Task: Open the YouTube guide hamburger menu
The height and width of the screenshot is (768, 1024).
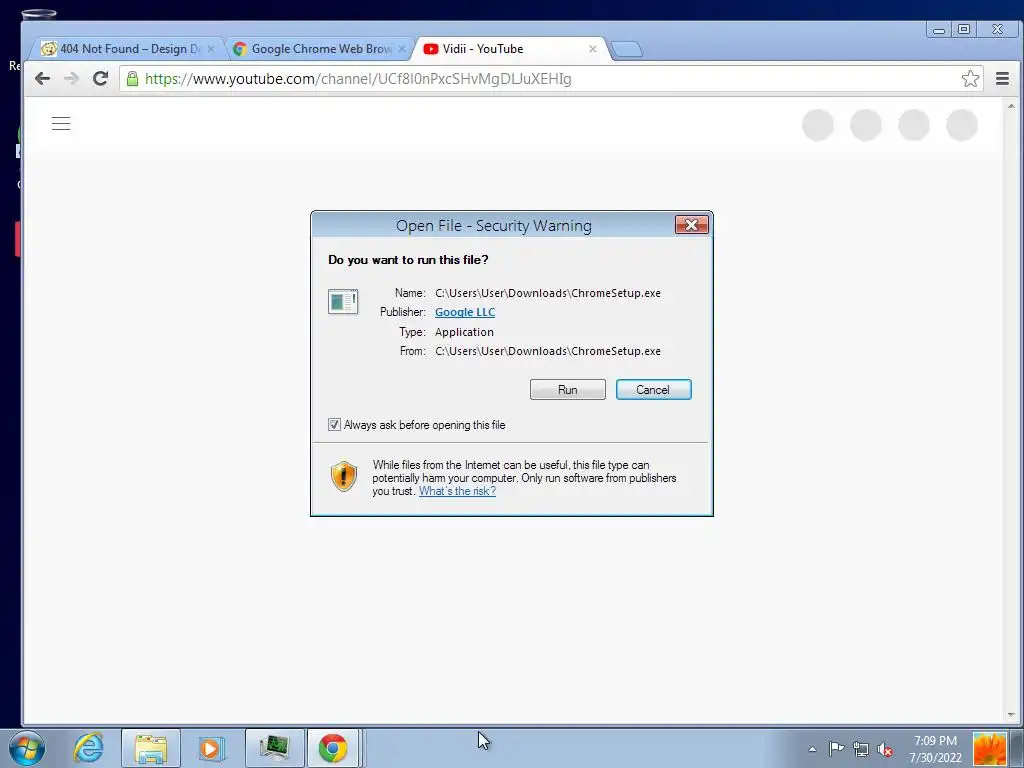Action: (x=61, y=123)
